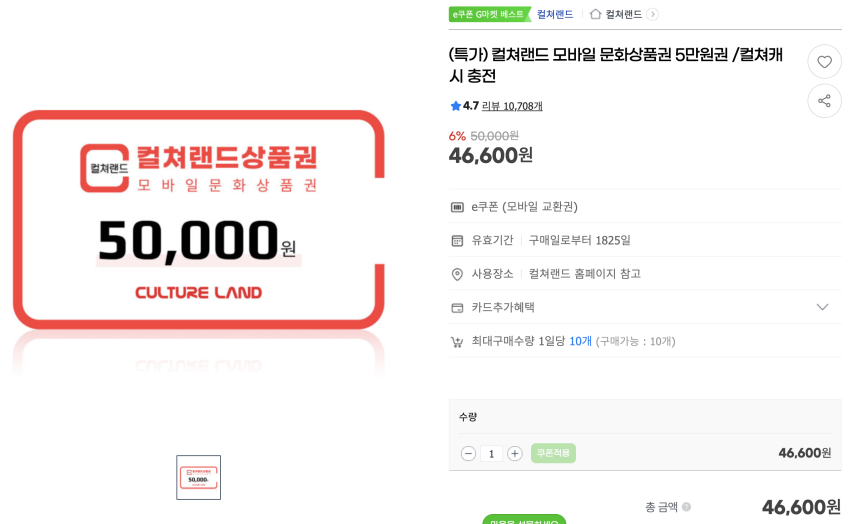Decrease quantity with the minus button
Screen dimensions: 849x524
point(468,453)
